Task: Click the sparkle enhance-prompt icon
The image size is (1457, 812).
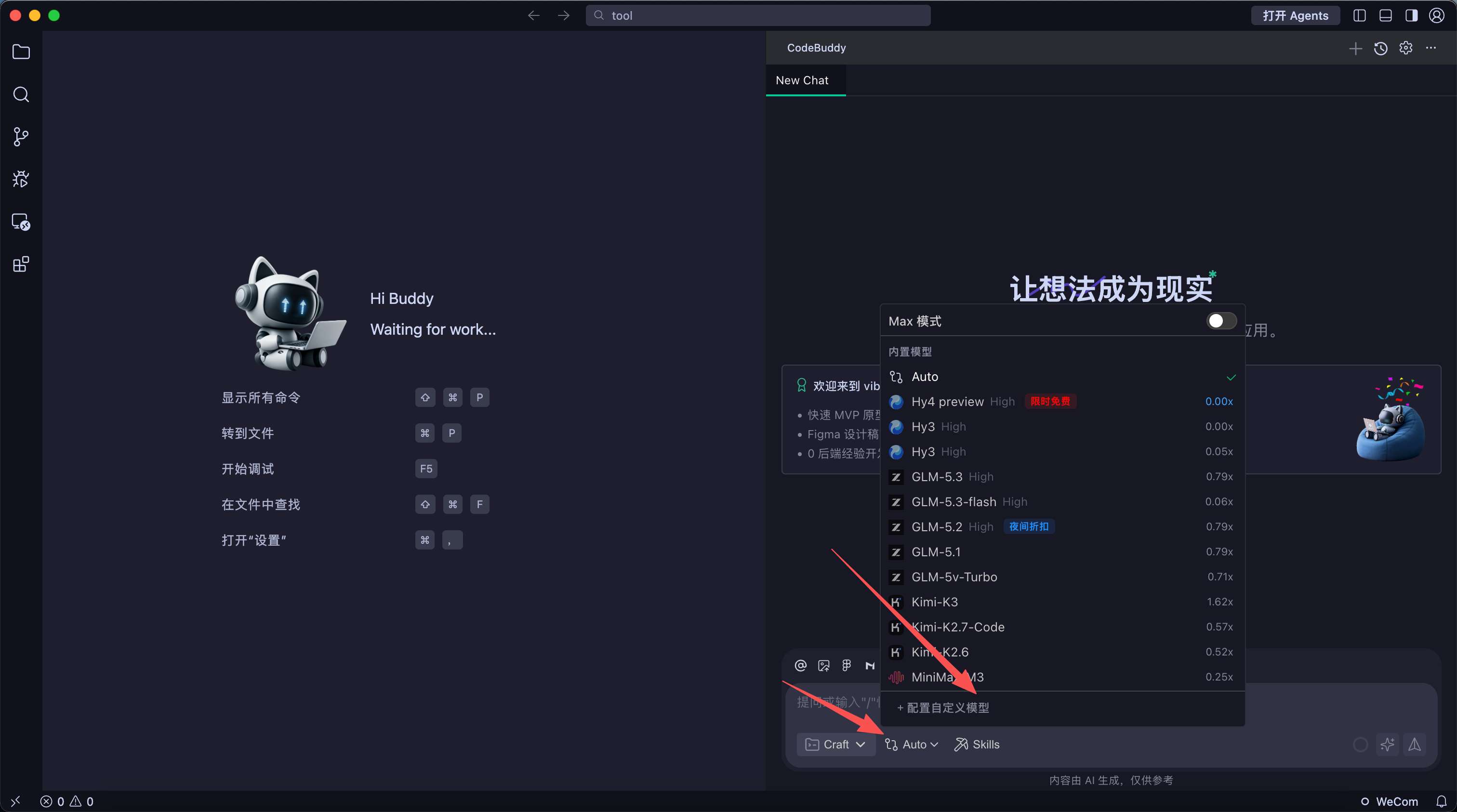Action: click(1388, 744)
